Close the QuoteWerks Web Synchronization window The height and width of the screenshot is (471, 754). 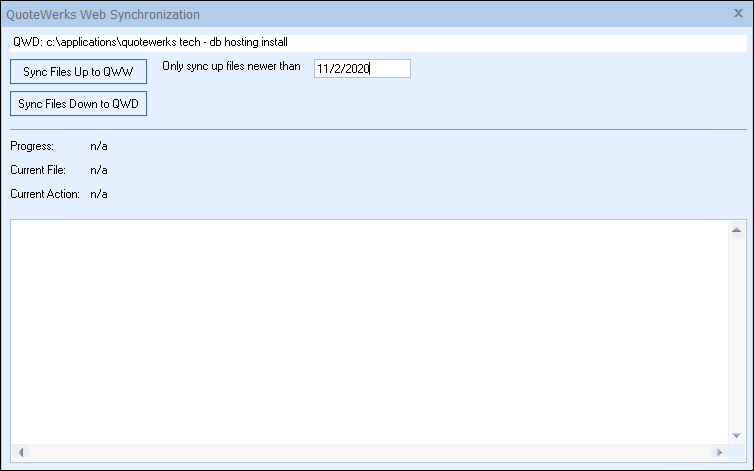point(738,14)
